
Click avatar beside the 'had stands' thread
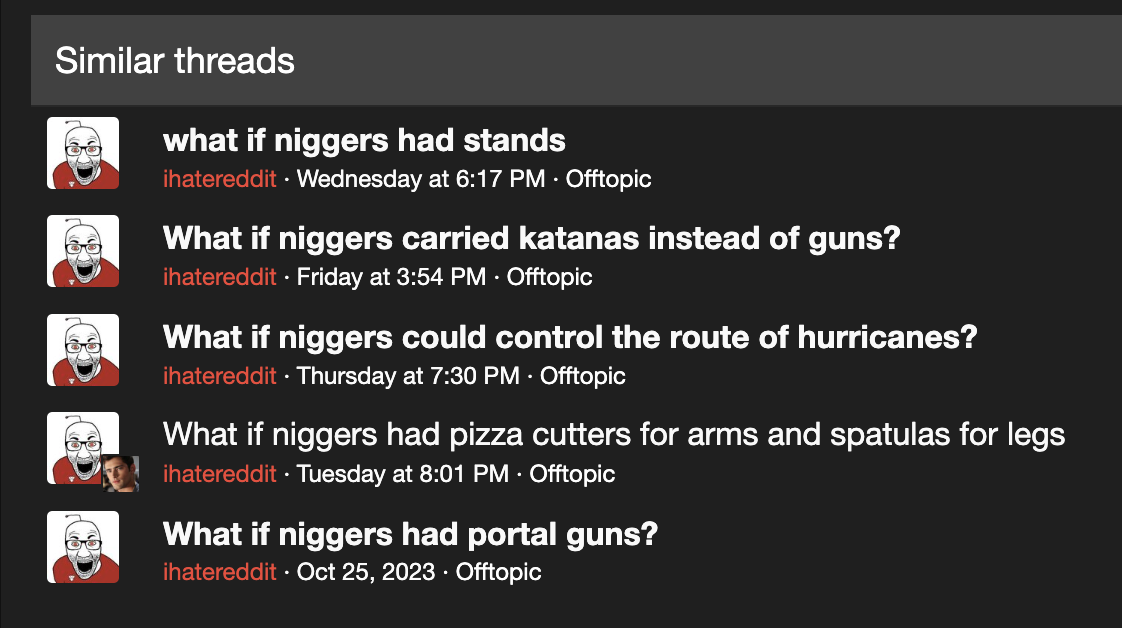[x=83, y=153]
